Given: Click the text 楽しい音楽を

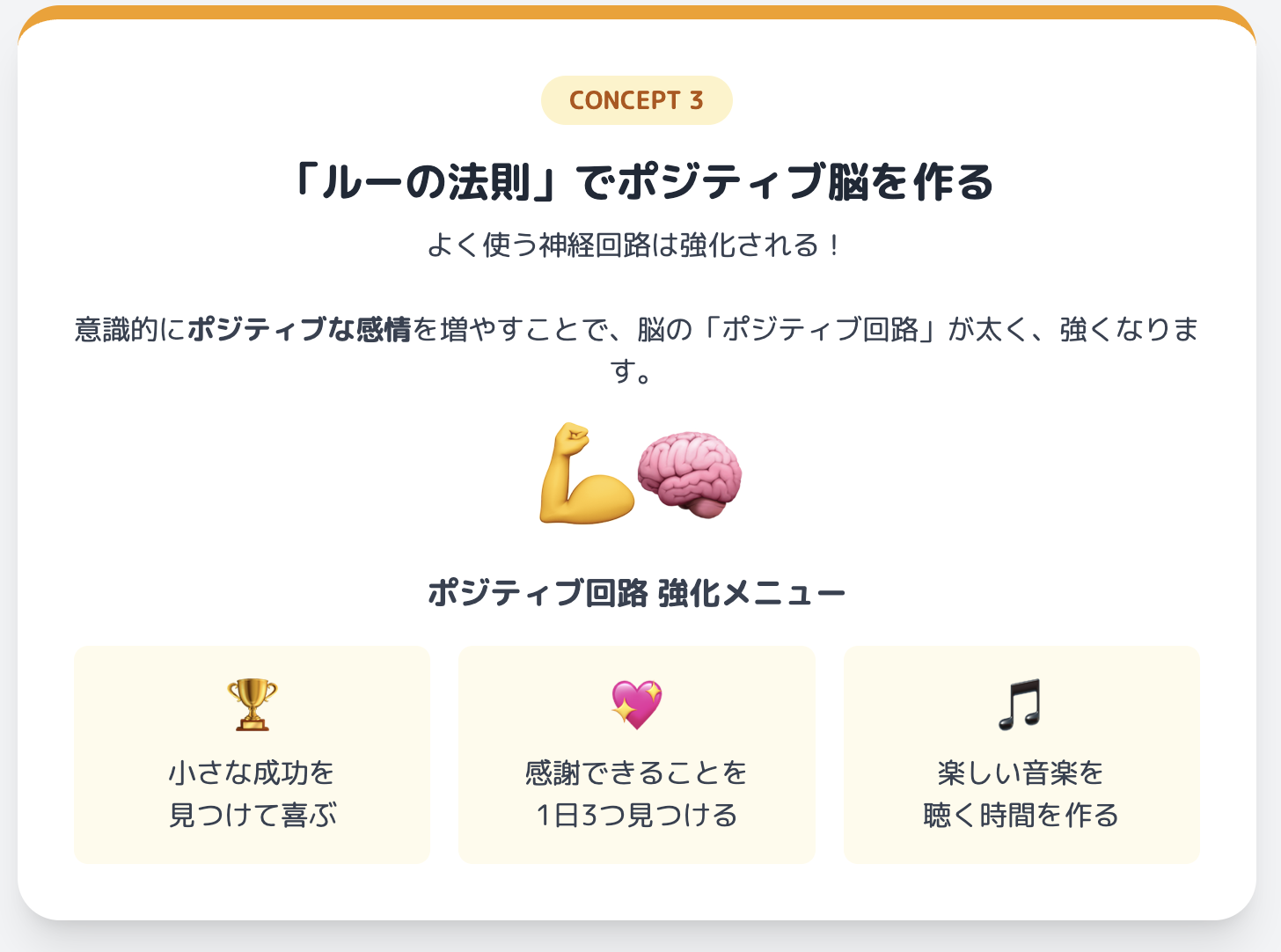Looking at the screenshot, I should pyautogui.click(x=1021, y=773).
